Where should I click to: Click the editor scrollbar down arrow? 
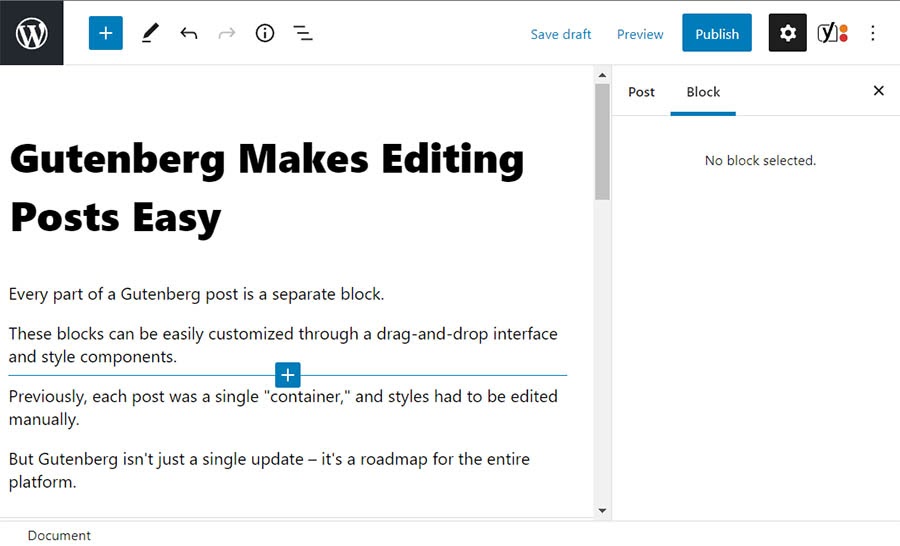pos(602,510)
